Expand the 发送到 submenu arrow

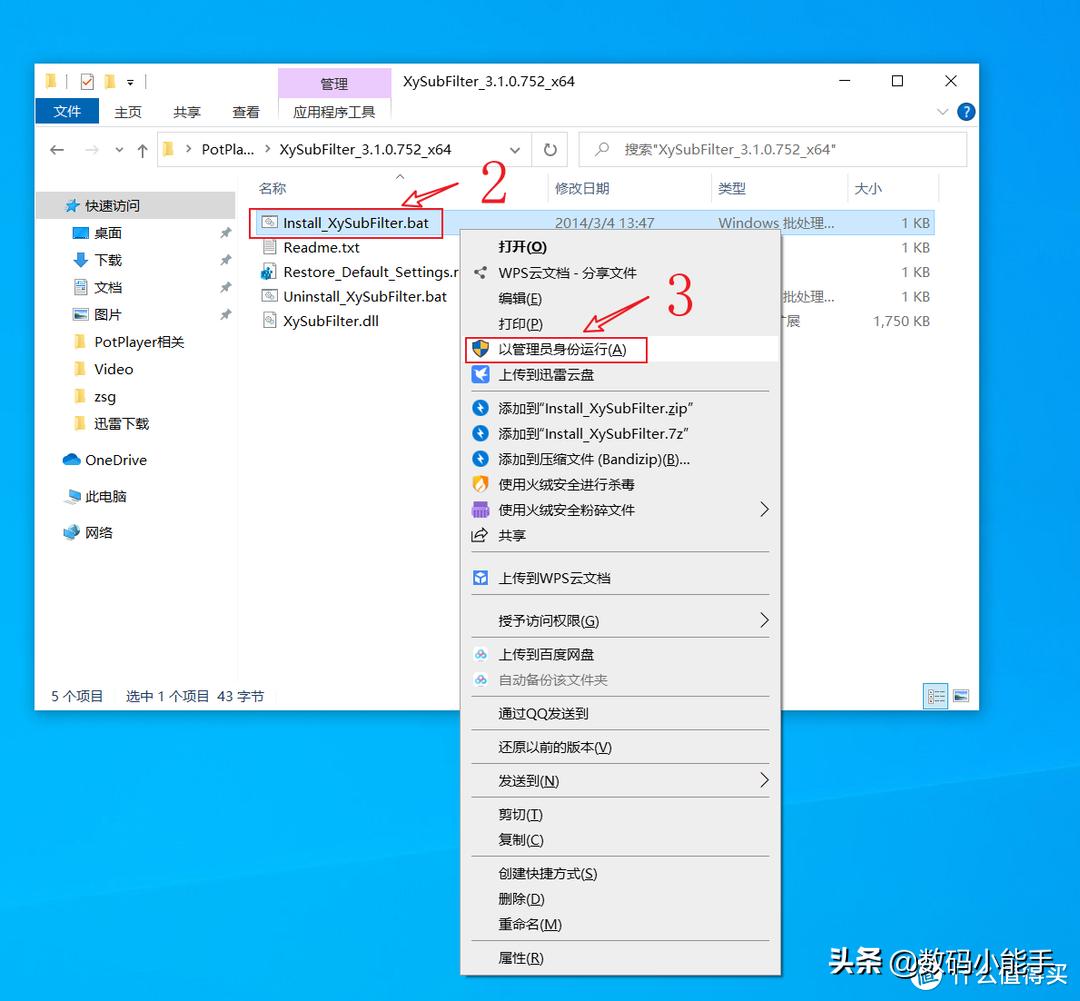pos(765,781)
